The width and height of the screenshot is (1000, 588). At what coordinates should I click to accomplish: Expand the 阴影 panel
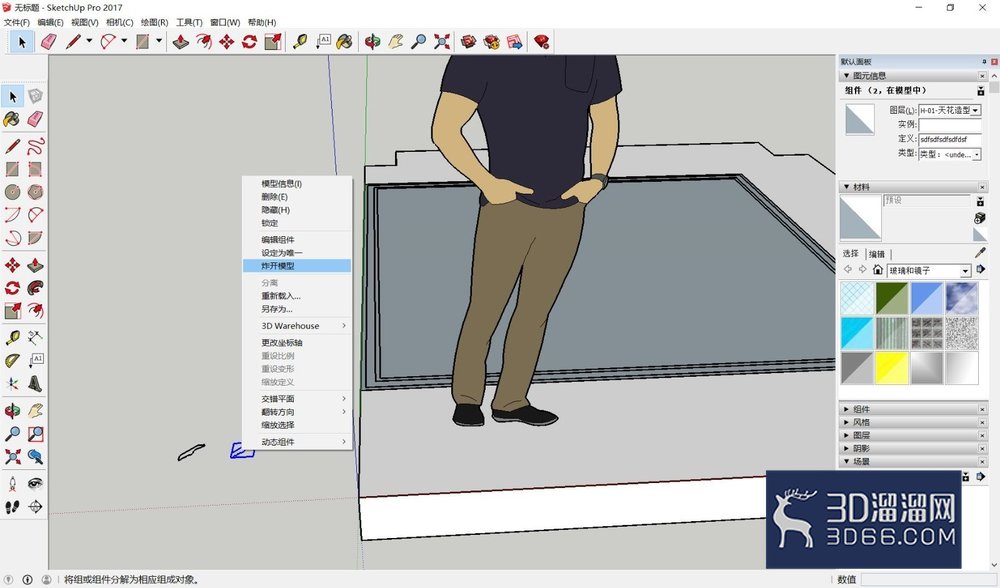[847, 448]
